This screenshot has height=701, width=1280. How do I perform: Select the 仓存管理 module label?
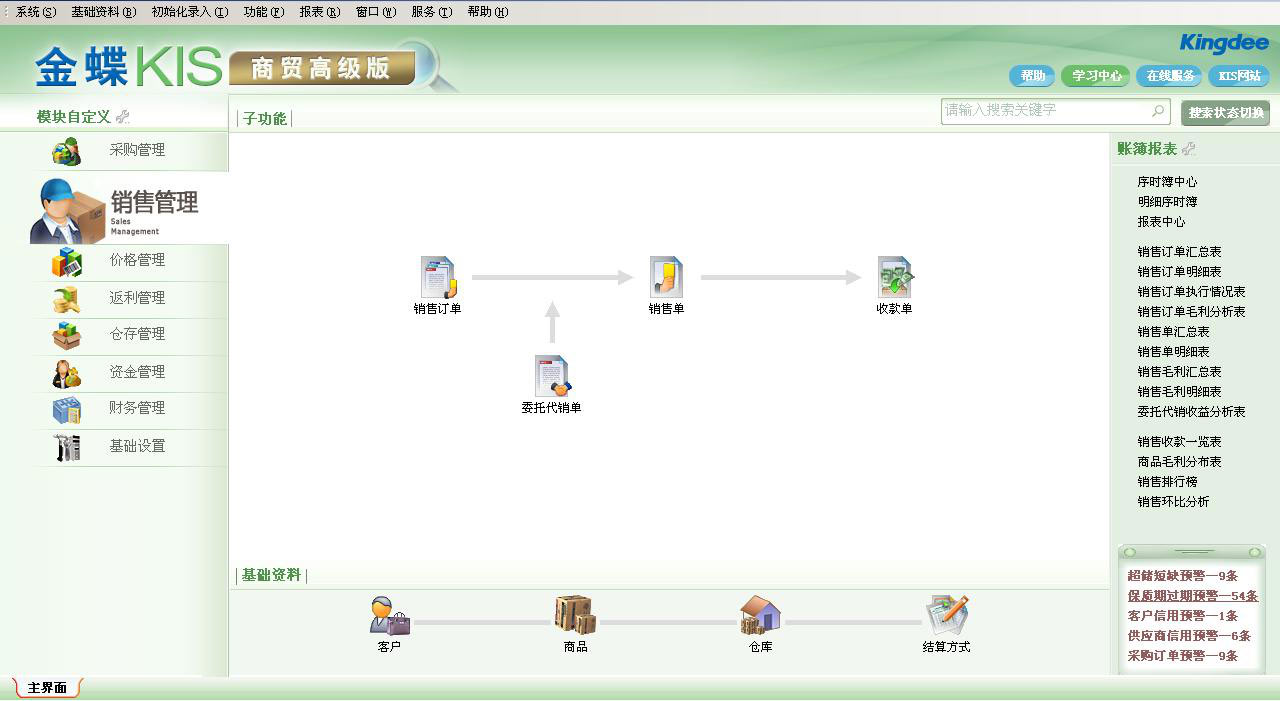(137, 334)
